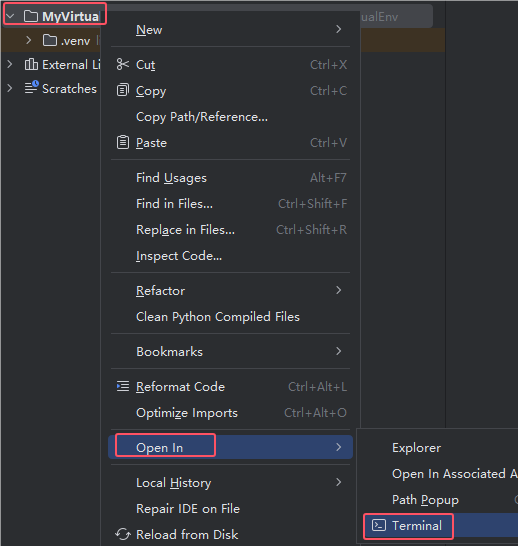
Task: Click the Scratches and Consoles icon
Action: [x=31, y=87]
